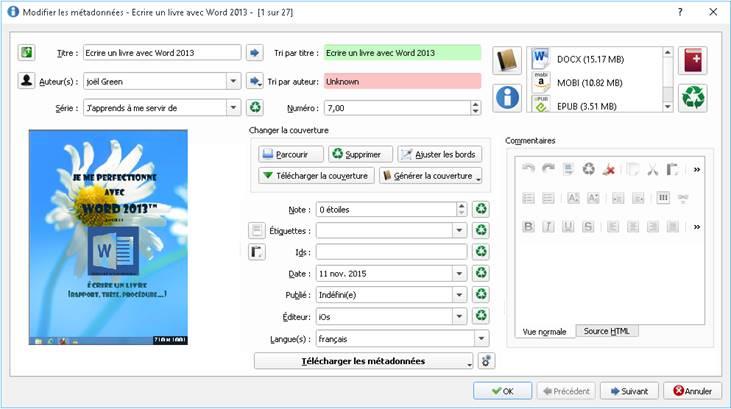Image resolution: width=731 pixels, height=409 pixels.
Task: Remove selected format with large recycle icon
Action: tap(693, 97)
